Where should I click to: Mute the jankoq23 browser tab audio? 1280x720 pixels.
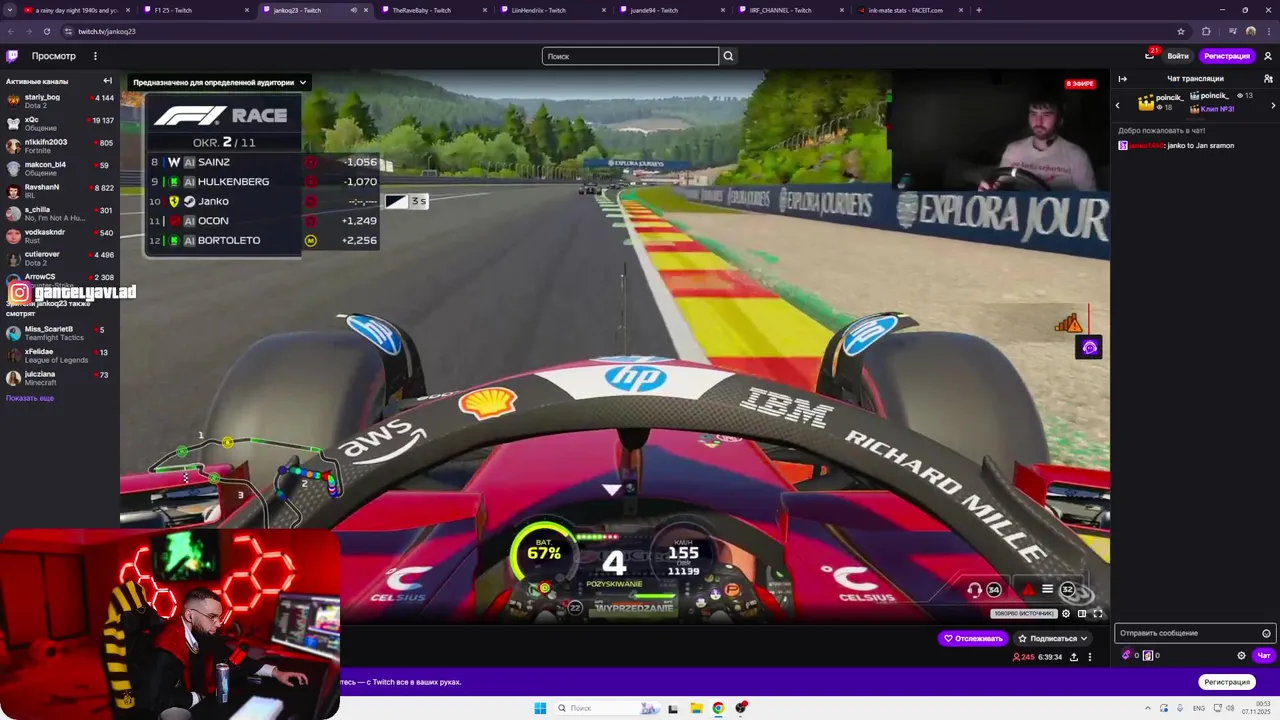[x=353, y=10]
